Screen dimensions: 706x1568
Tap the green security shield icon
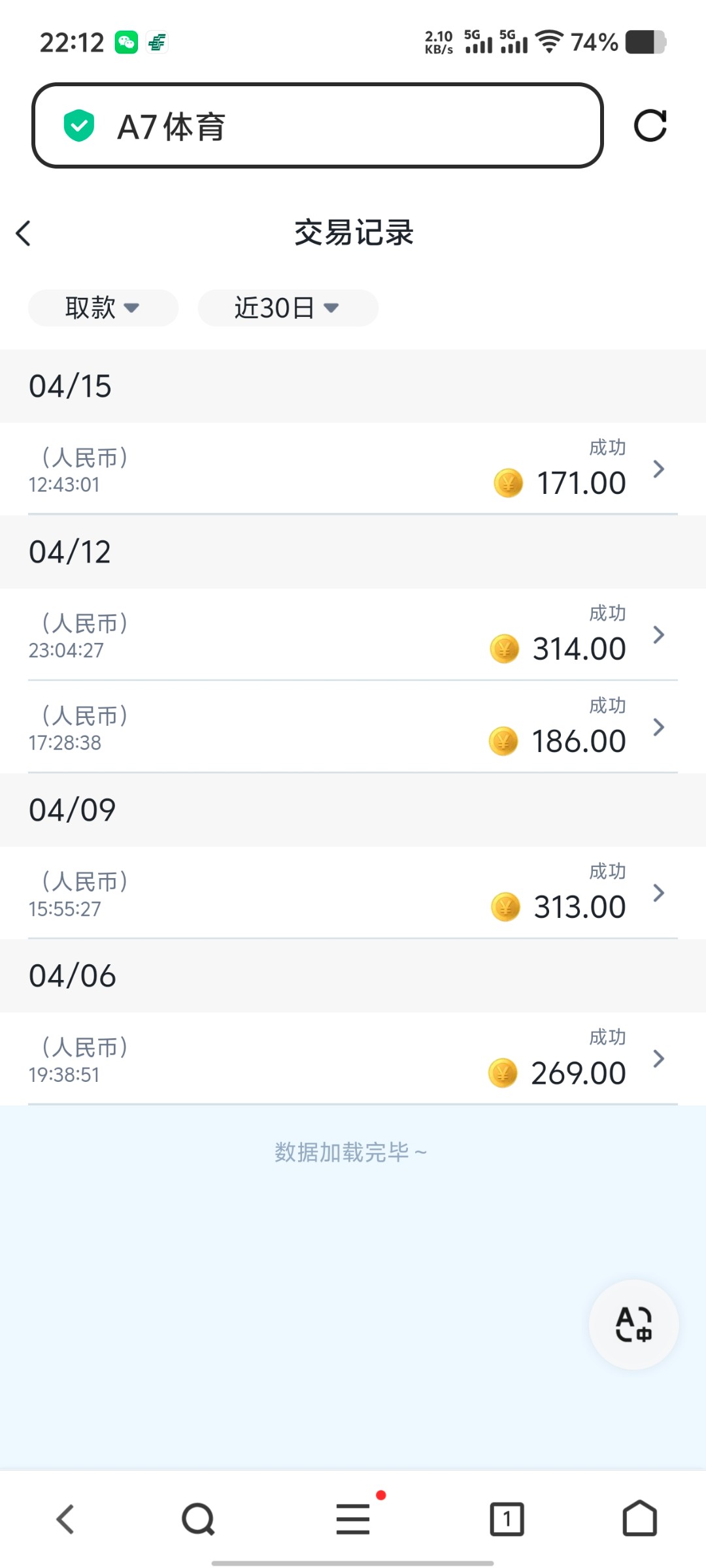pyautogui.click(x=79, y=125)
